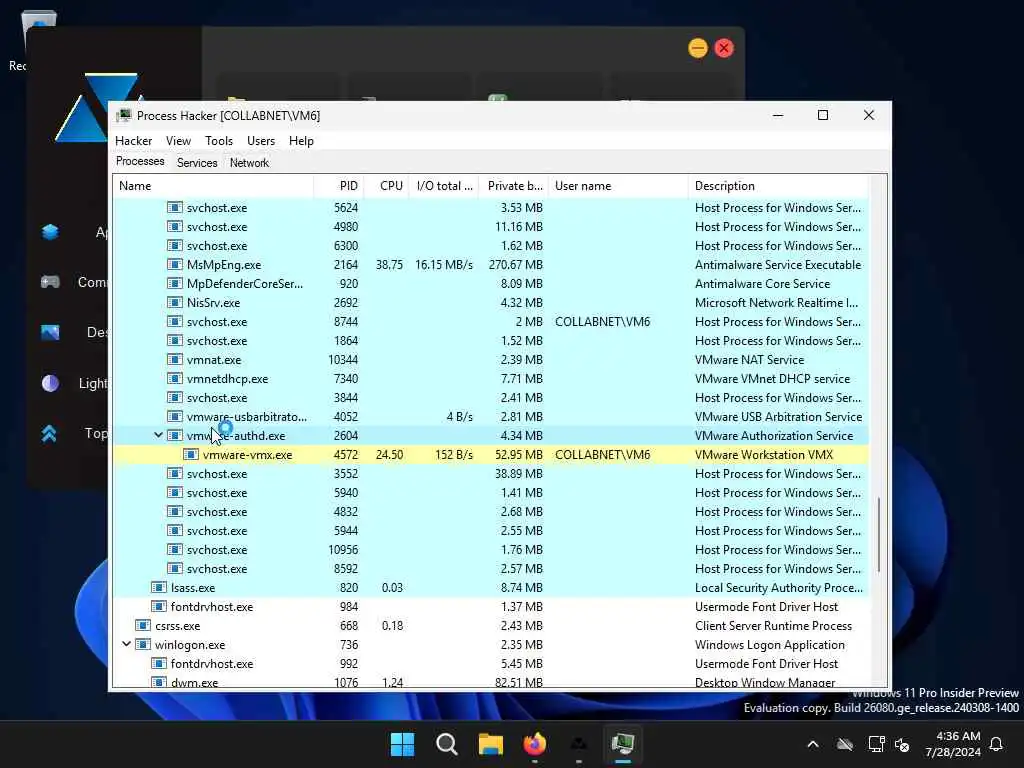Click the game controller icon in background app

coord(50,281)
